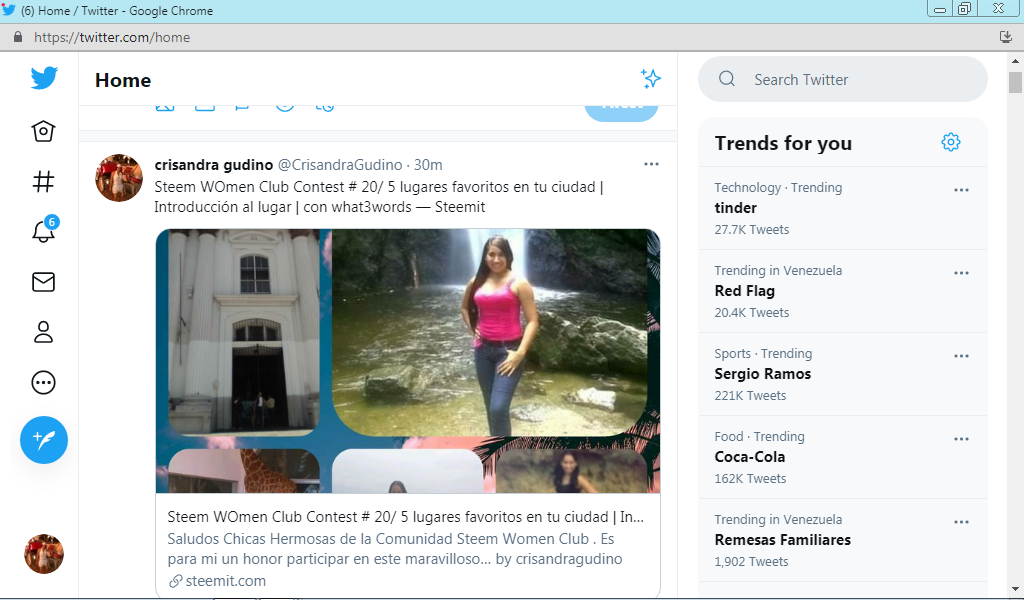Open Messages envelope icon
This screenshot has width=1024, height=600.
[43, 282]
